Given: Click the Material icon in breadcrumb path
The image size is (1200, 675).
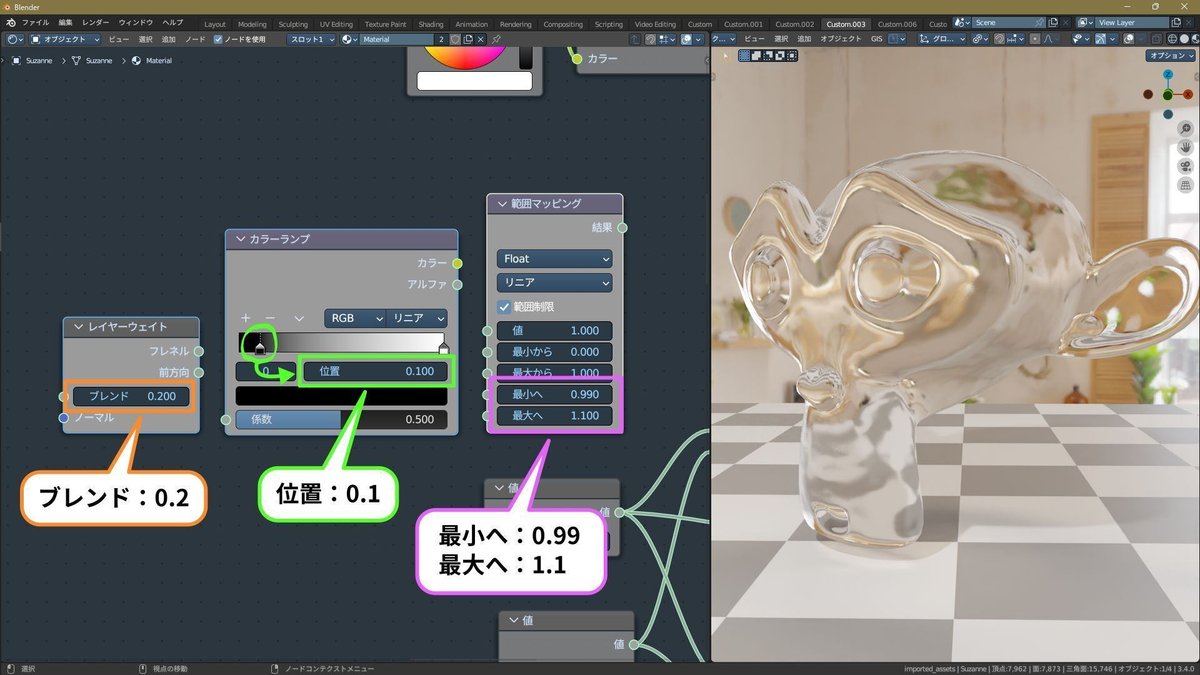Looking at the screenshot, I should coord(136,61).
